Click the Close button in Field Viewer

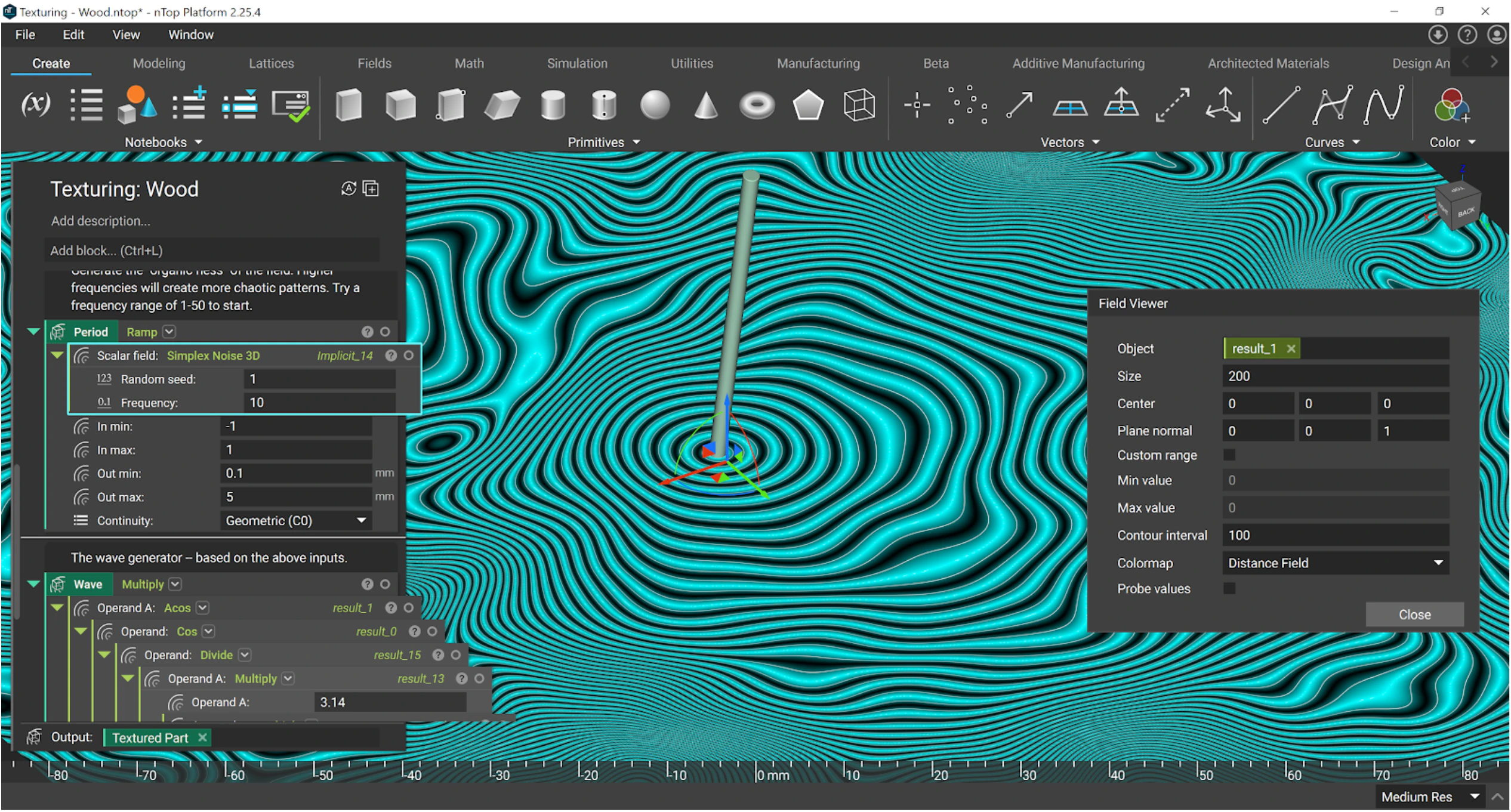click(1414, 615)
